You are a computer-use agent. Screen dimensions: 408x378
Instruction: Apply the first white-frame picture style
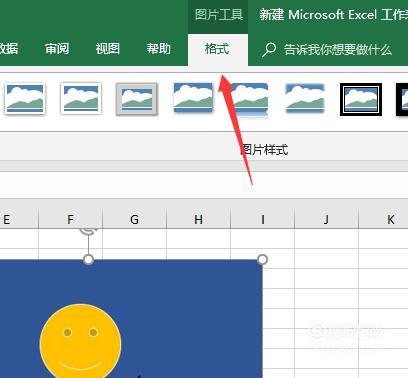coord(25,99)
